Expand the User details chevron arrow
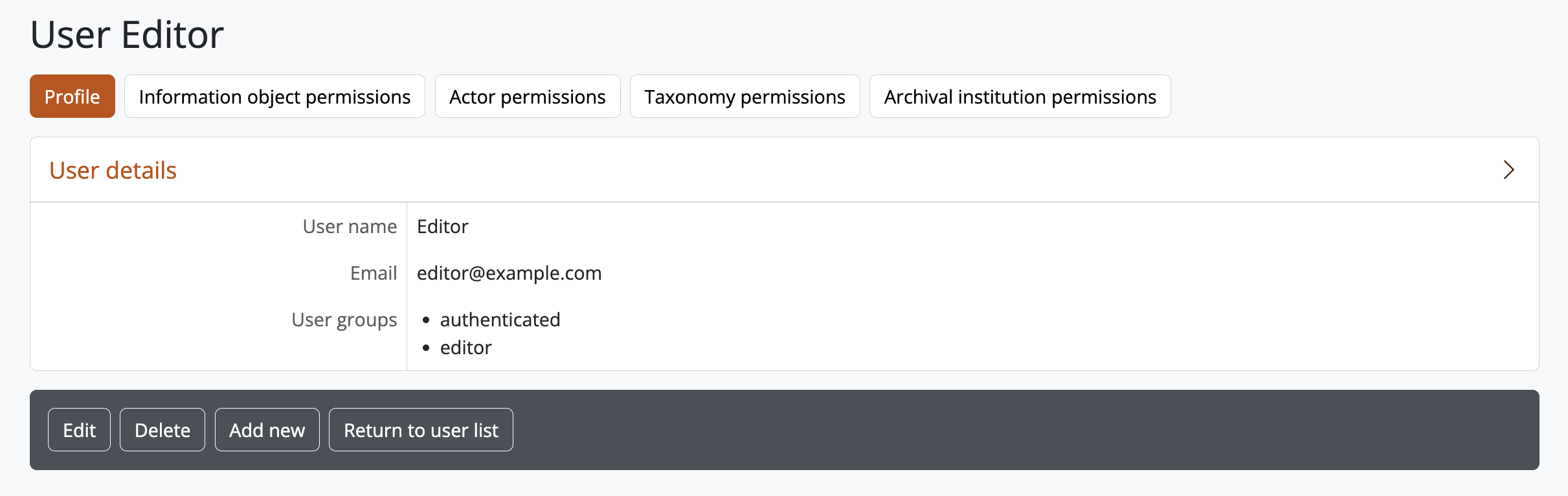Viewport: 1568px width, 496px height. coord(1508,170)
